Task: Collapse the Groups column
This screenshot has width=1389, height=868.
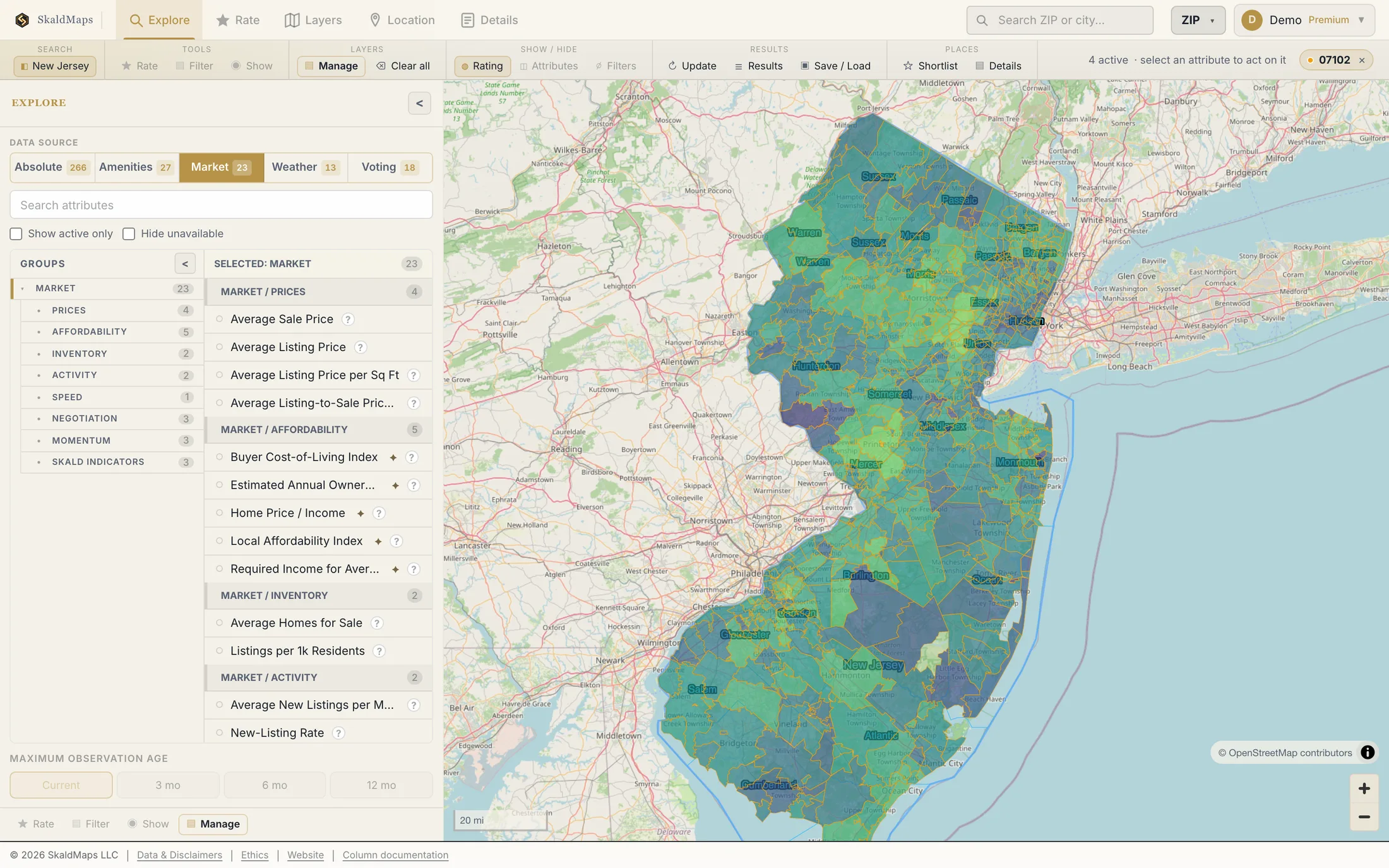Action: [x=185, y=264]
